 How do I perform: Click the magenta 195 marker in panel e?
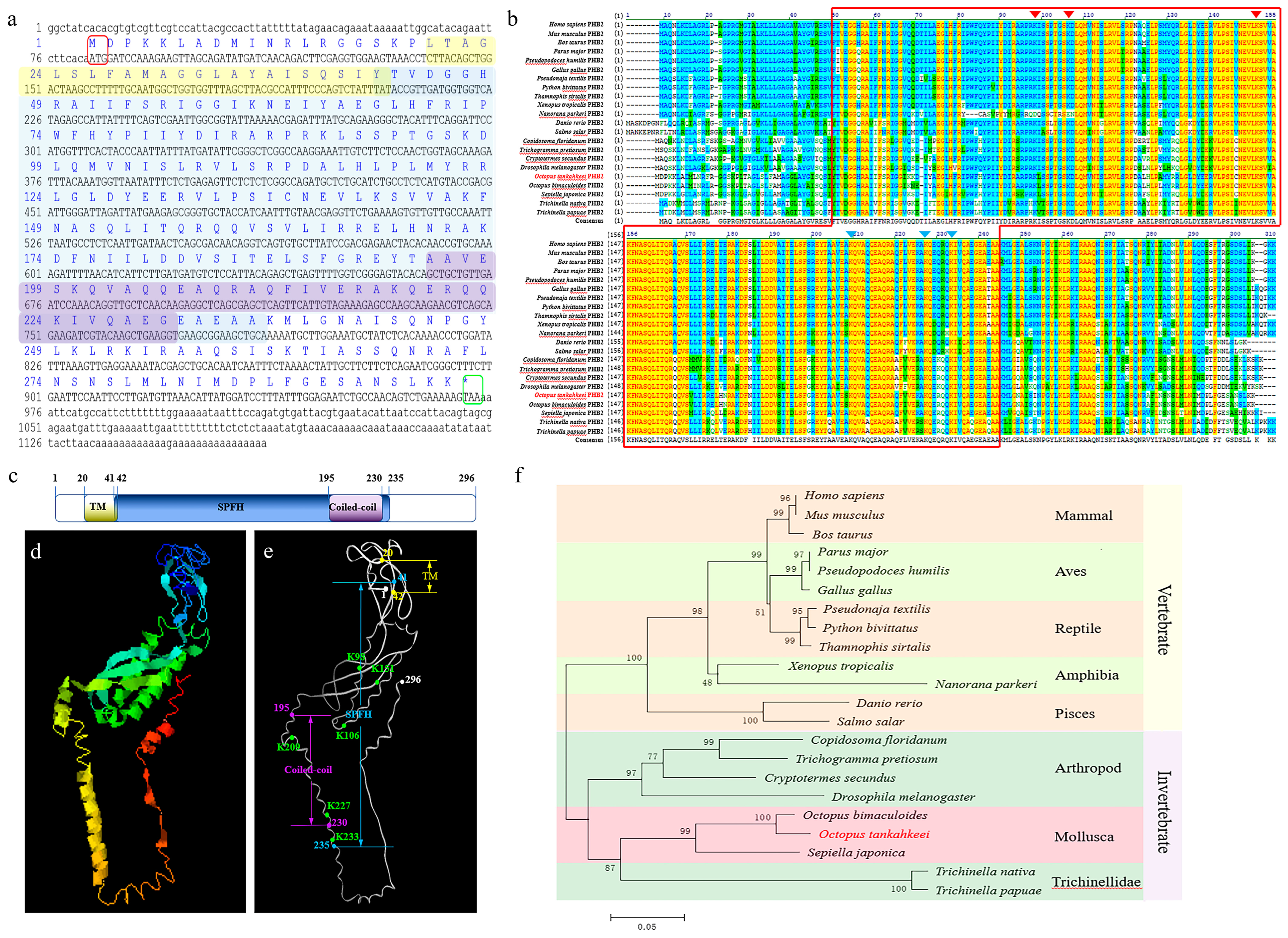(x=282, y=707)
